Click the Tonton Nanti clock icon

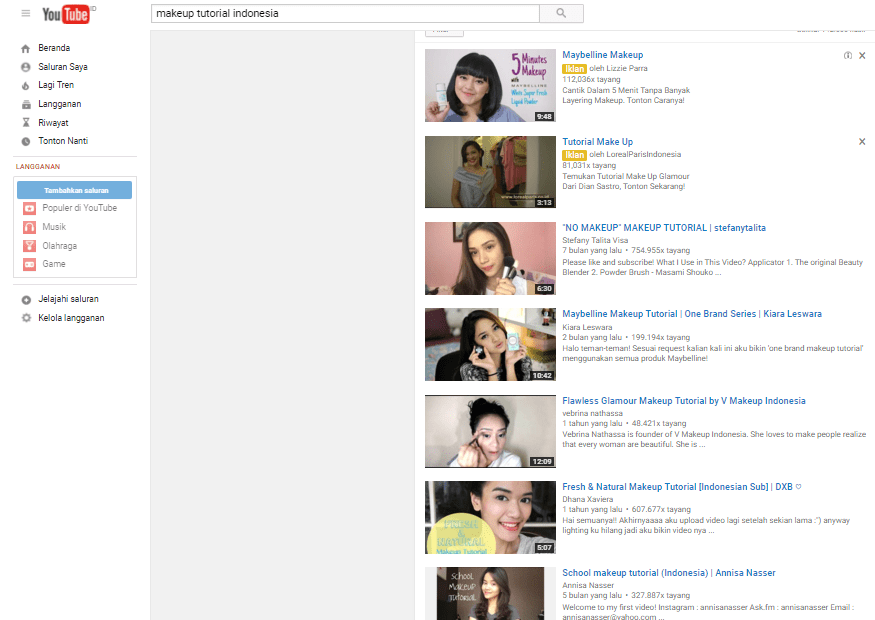point(26,141)
